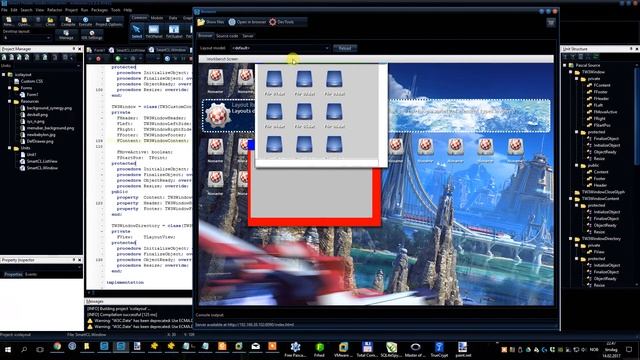The width and height of the screenshot is (640, 360).
Task: Open IDE Settings from the toolbar
Action: (x=91, y=35)
